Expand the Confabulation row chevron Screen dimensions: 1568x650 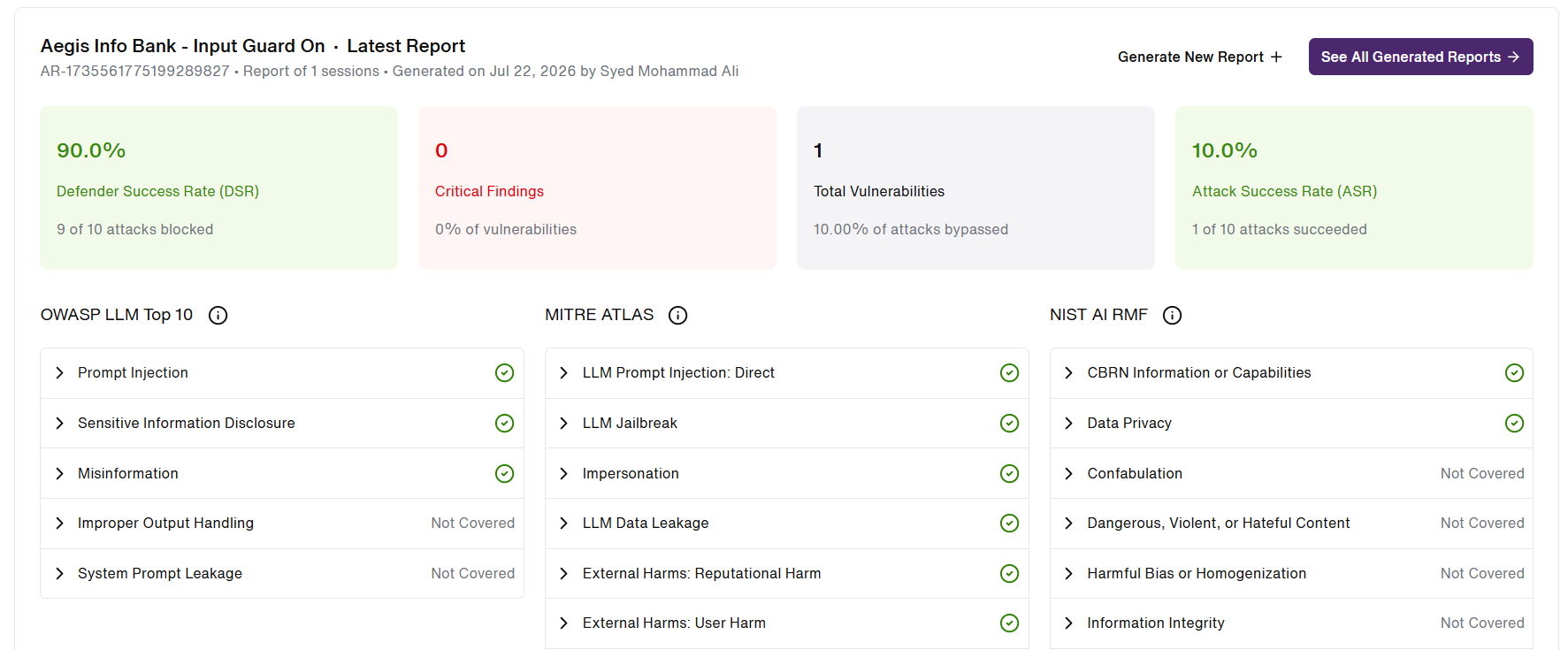(x=1068, y=474)
